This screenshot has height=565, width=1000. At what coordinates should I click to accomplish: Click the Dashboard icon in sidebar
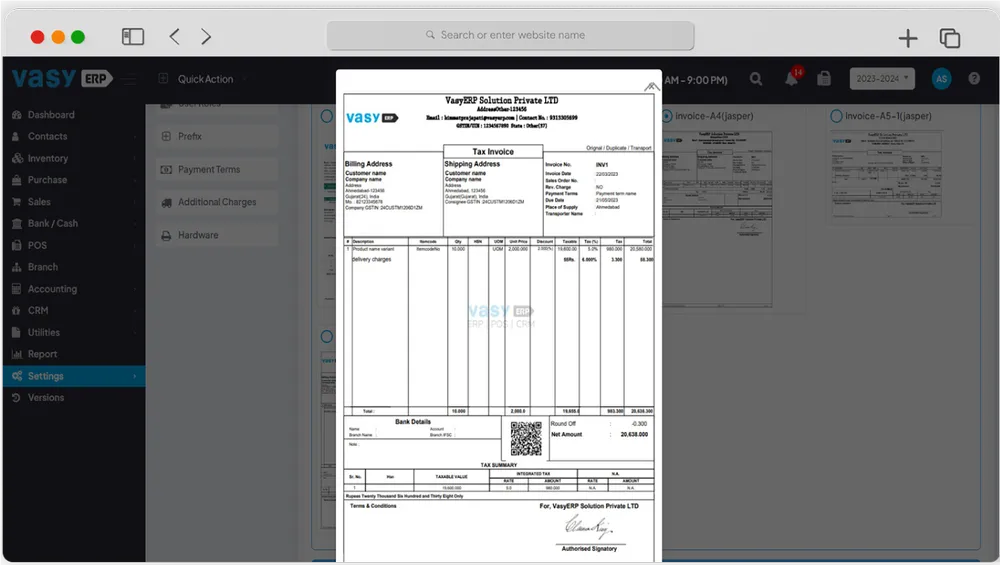[17, 115]
